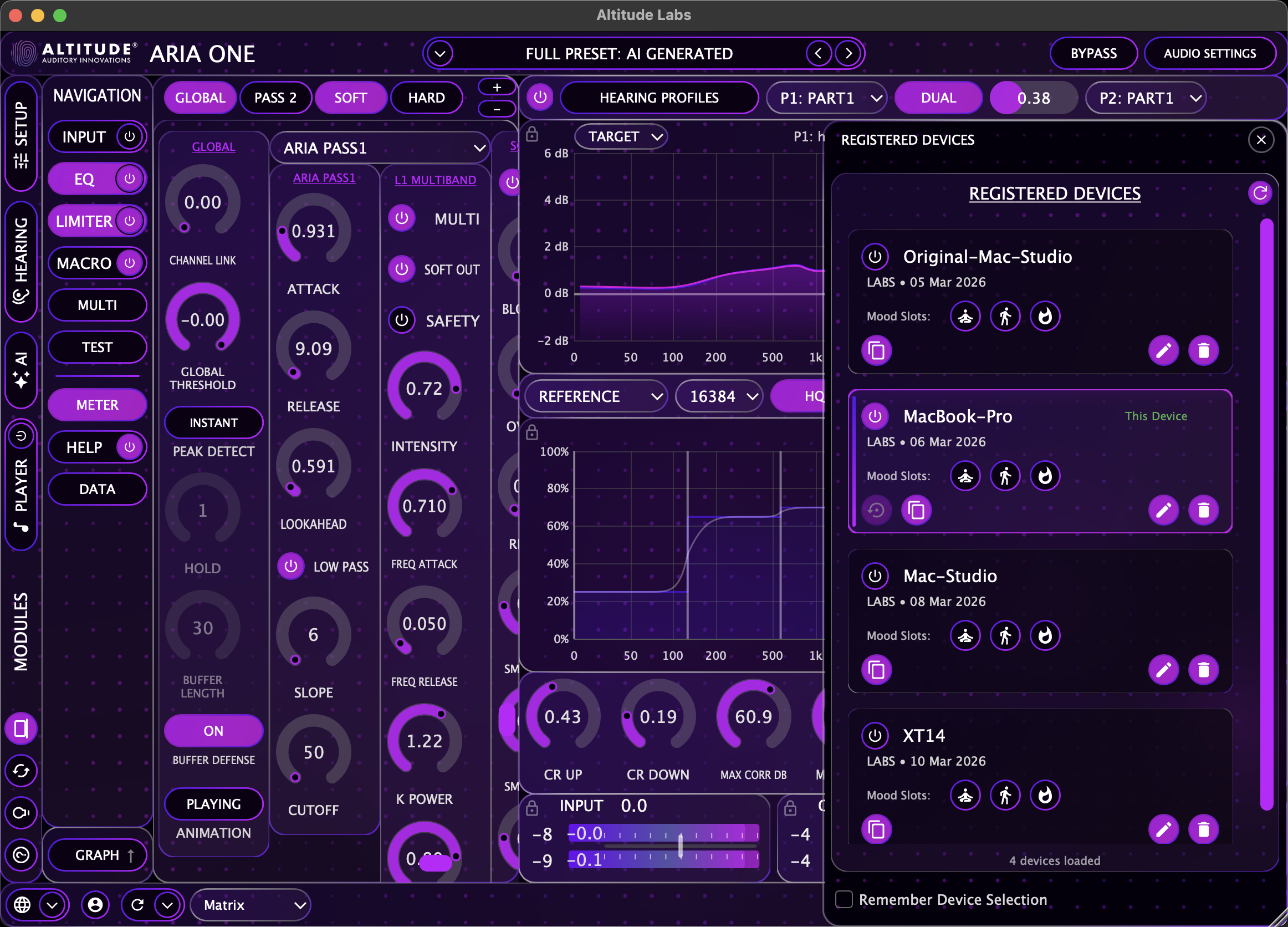1288x927 pixels.
Task: Open the P1: PART1 dropdown
Action: [826, 97]
